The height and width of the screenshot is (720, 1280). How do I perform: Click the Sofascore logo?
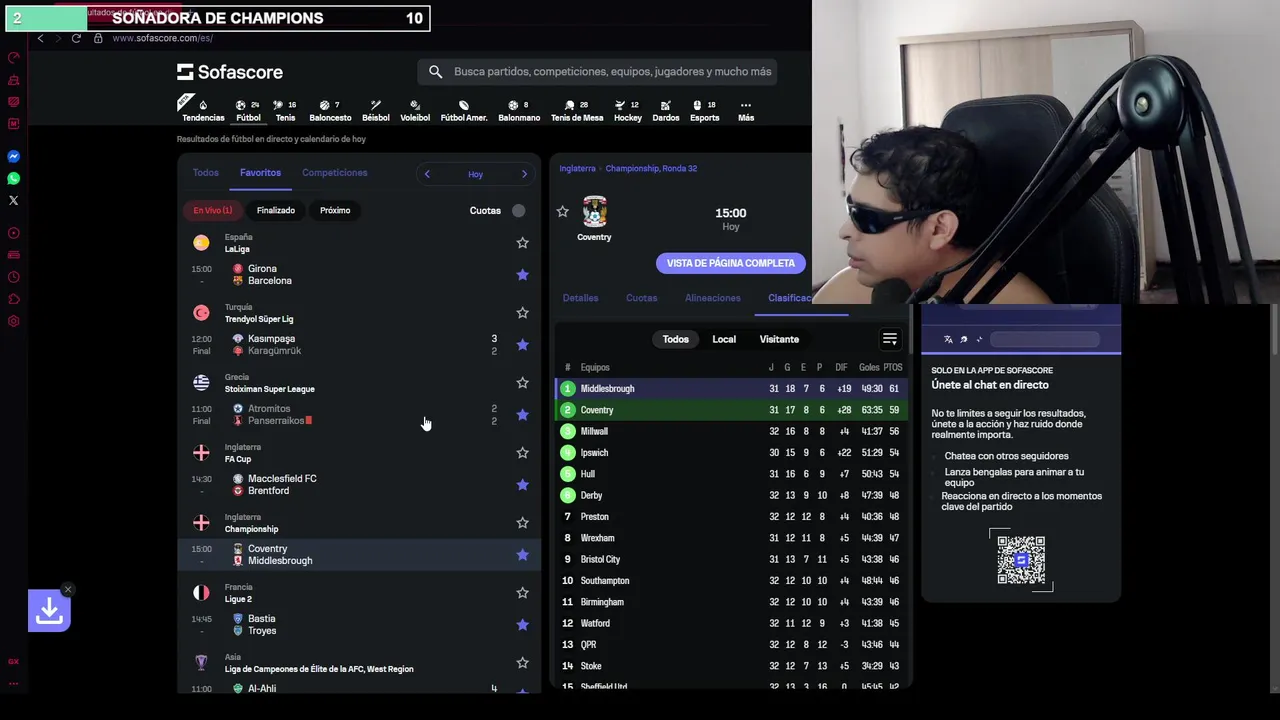[x=230, y=72]
